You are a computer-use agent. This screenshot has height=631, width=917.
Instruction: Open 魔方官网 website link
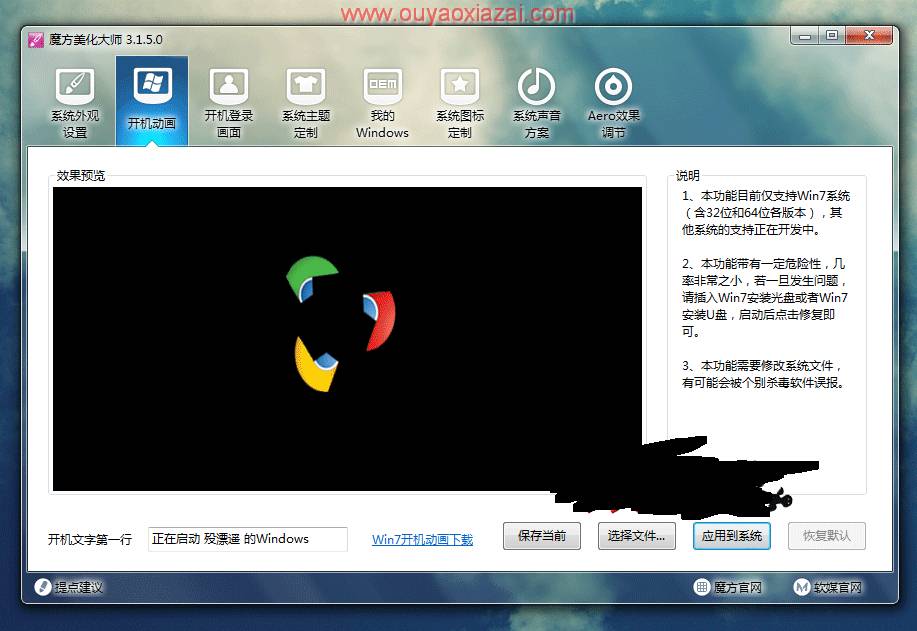point(728,587)
